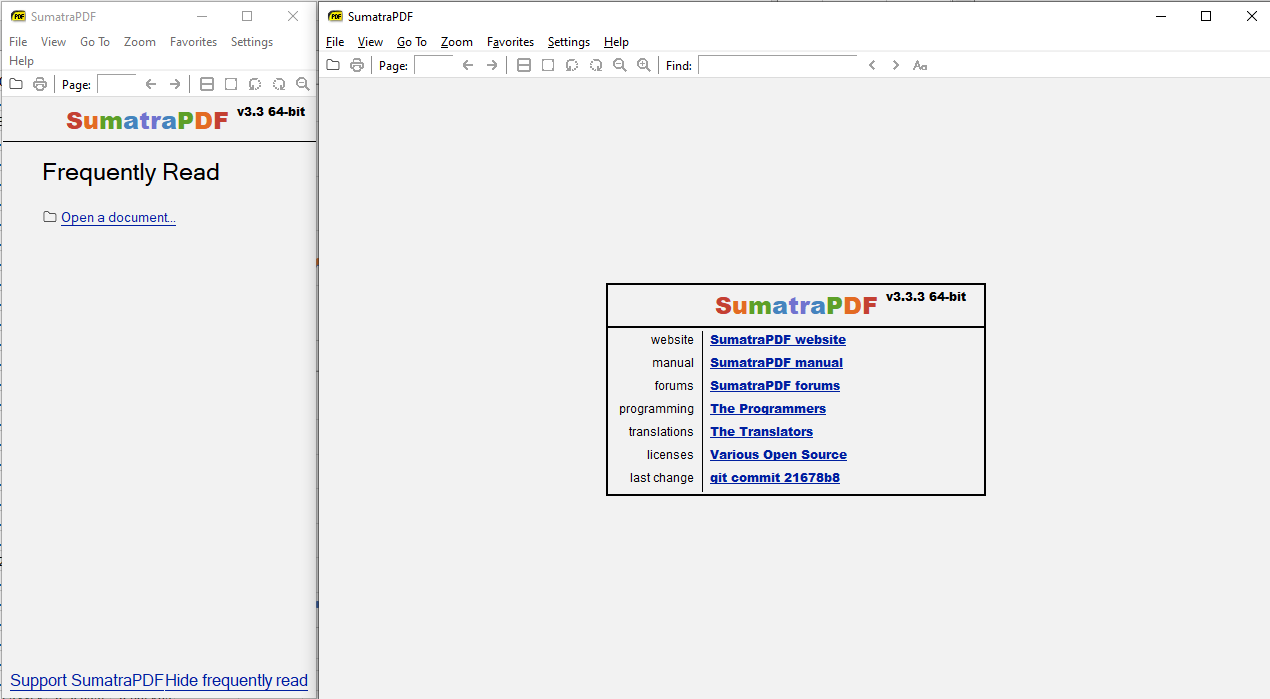Open the SumatraPDF manual link

[x=776, y=362]
